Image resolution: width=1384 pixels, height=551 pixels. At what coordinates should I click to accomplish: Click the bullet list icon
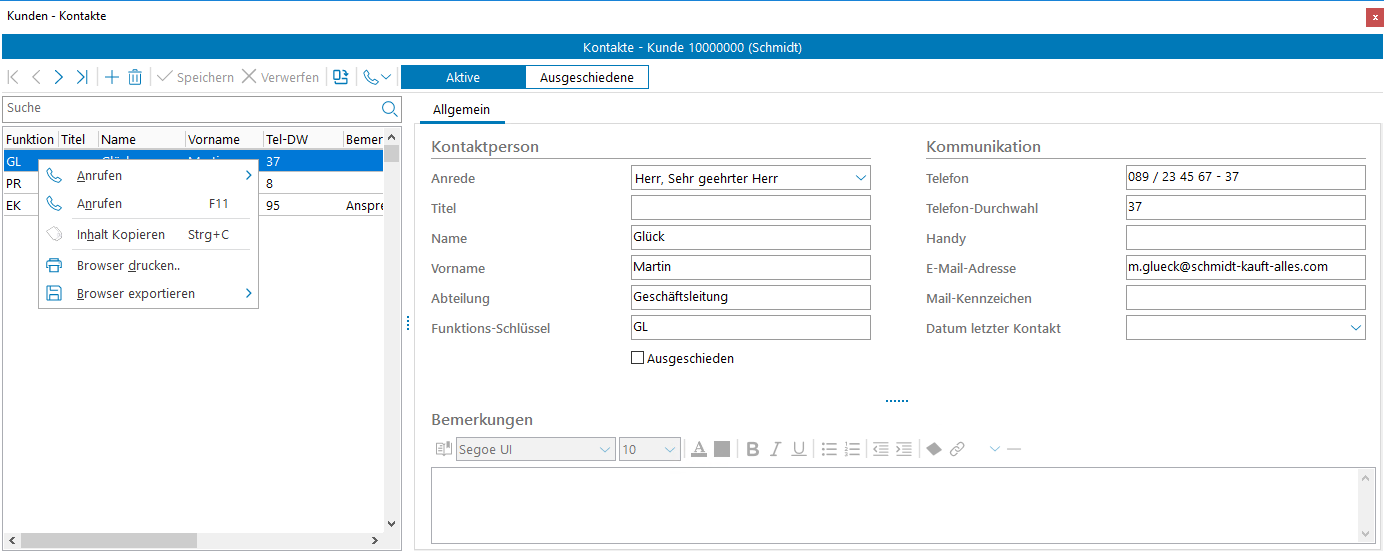tap(829, 450)
